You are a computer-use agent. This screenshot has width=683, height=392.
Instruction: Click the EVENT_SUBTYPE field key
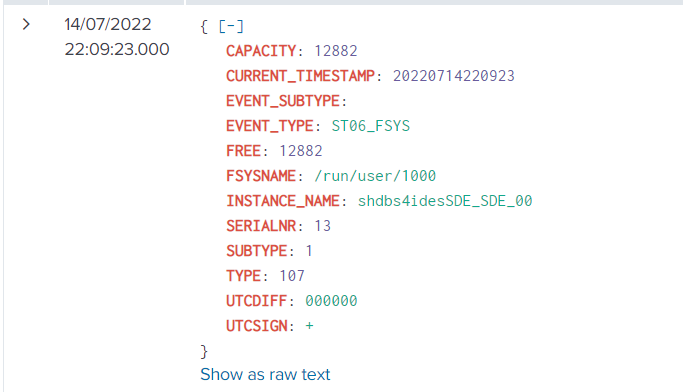(x=283, y=101)
